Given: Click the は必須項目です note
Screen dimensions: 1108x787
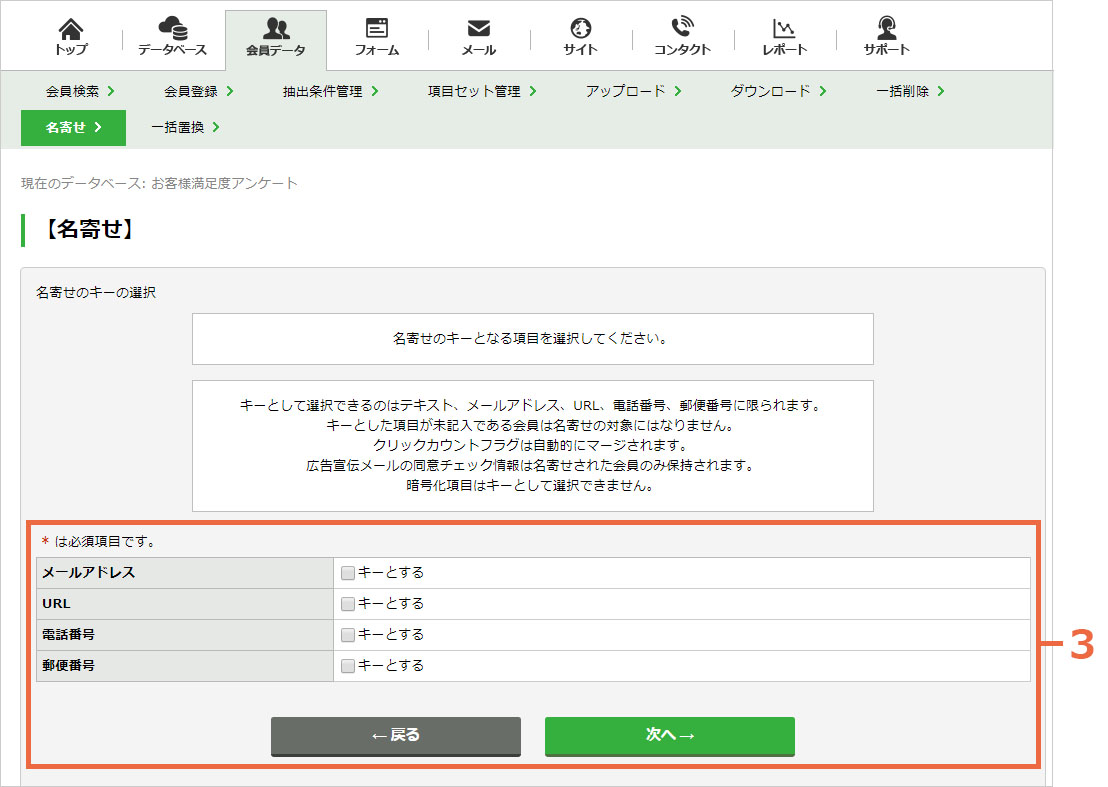Looking at the screenshot, I should point(105,542).
